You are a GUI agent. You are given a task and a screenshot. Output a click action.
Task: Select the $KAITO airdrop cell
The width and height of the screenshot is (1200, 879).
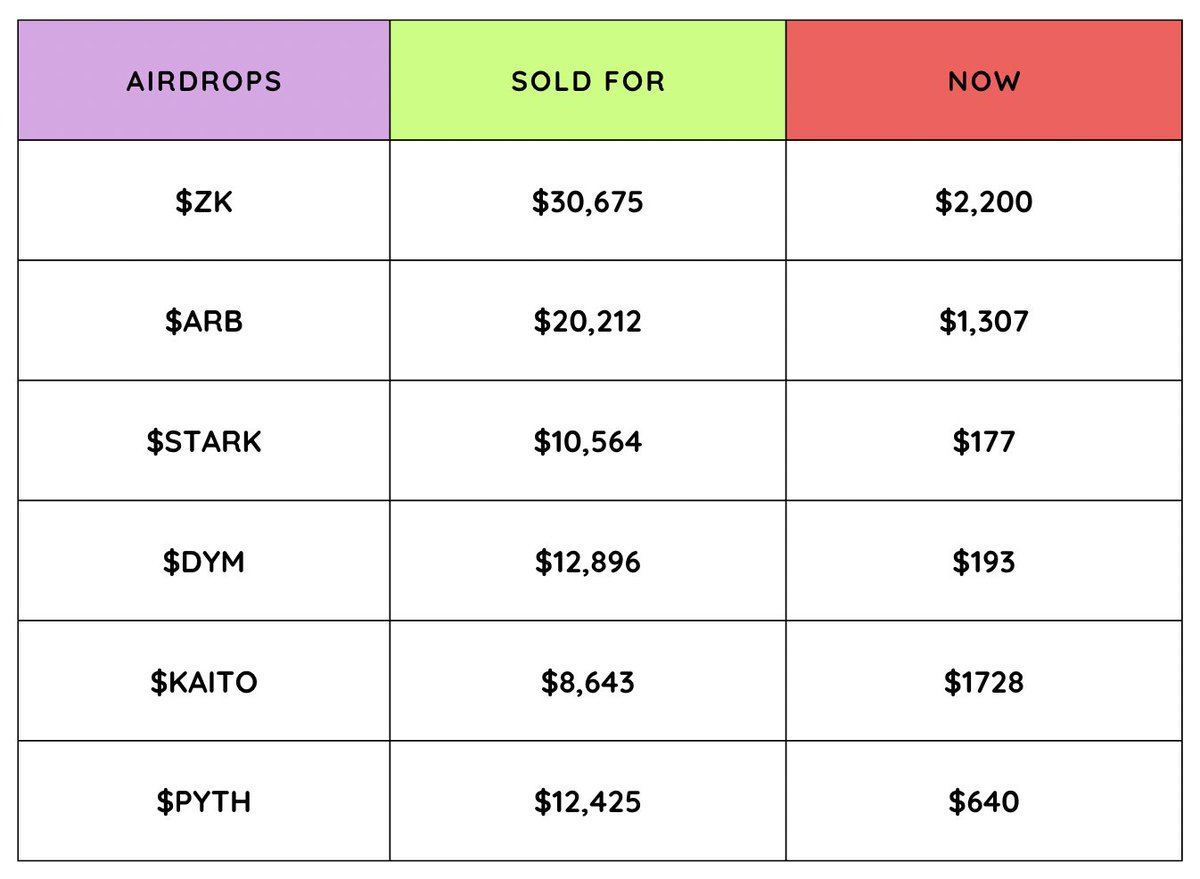[x=204, y=682]
